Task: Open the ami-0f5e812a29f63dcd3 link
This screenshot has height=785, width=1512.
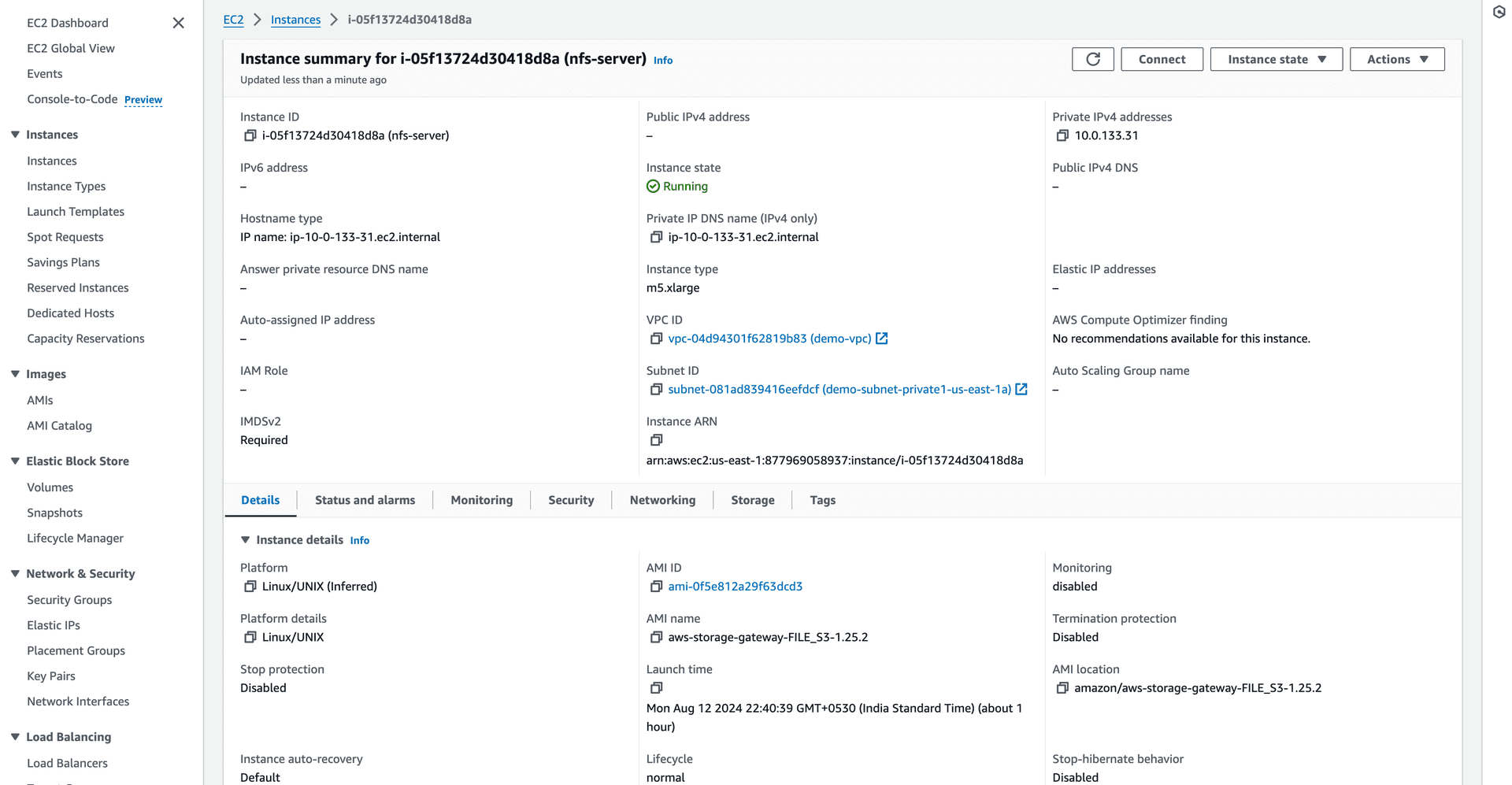Action: tap(735, 587)
